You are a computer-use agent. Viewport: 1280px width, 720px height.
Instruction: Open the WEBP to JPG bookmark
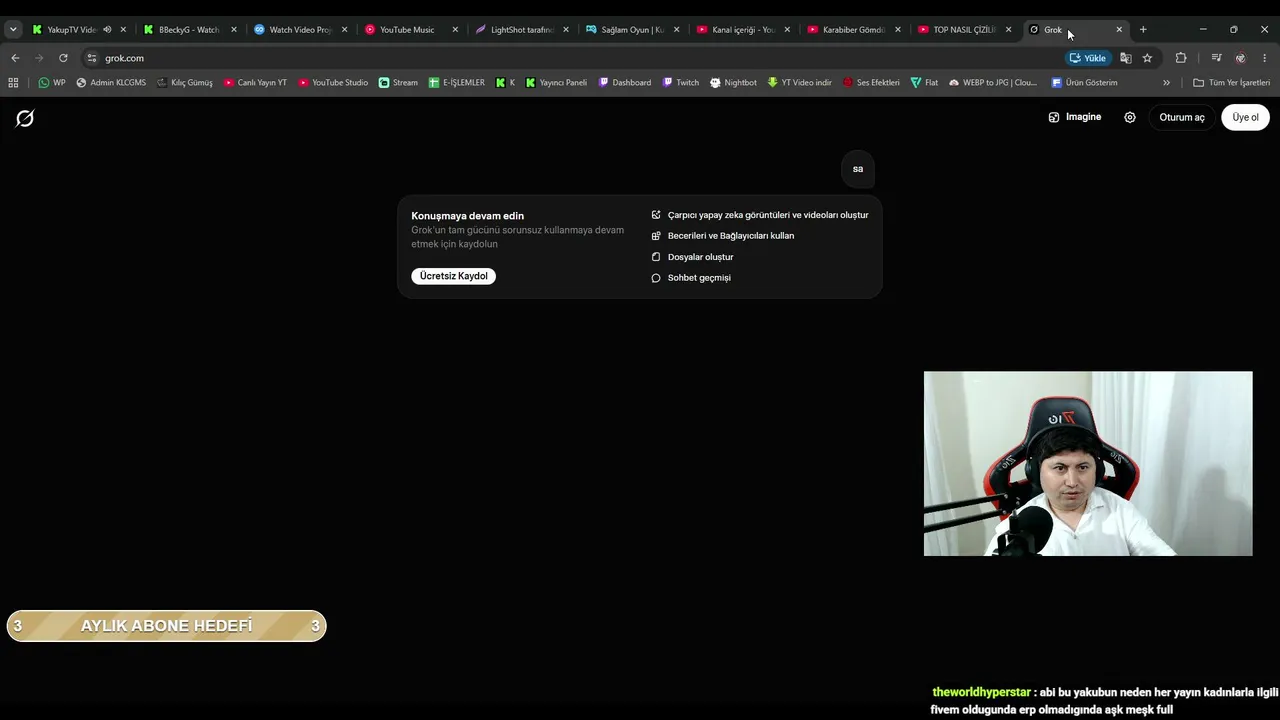point(993,83)
